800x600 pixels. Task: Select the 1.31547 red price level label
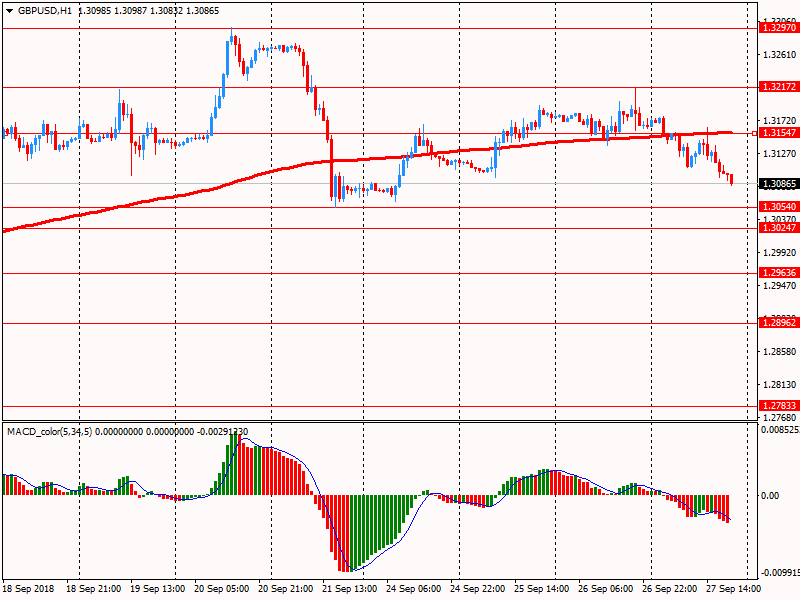pyautogui.click(x=779, y=133)
